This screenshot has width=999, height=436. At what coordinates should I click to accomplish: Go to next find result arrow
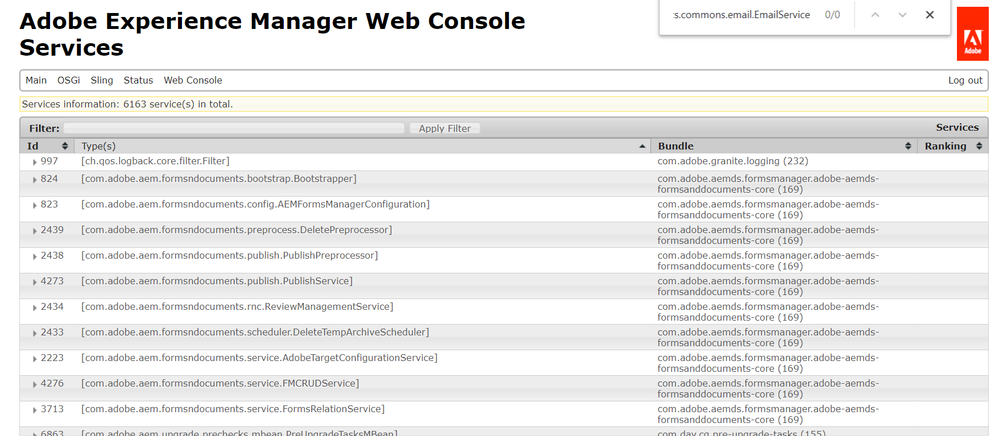coord(903,15)
